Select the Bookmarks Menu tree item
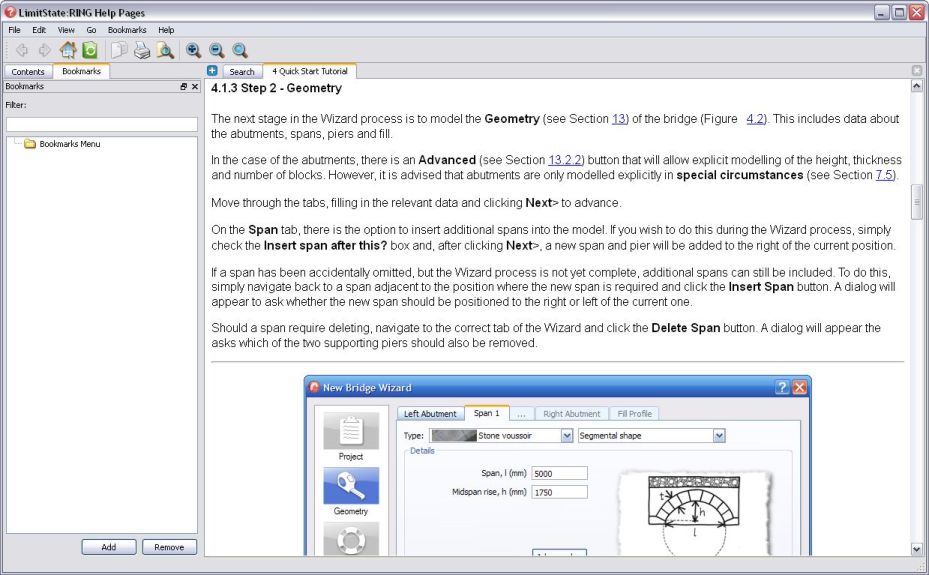 click(x=69, y=144)
